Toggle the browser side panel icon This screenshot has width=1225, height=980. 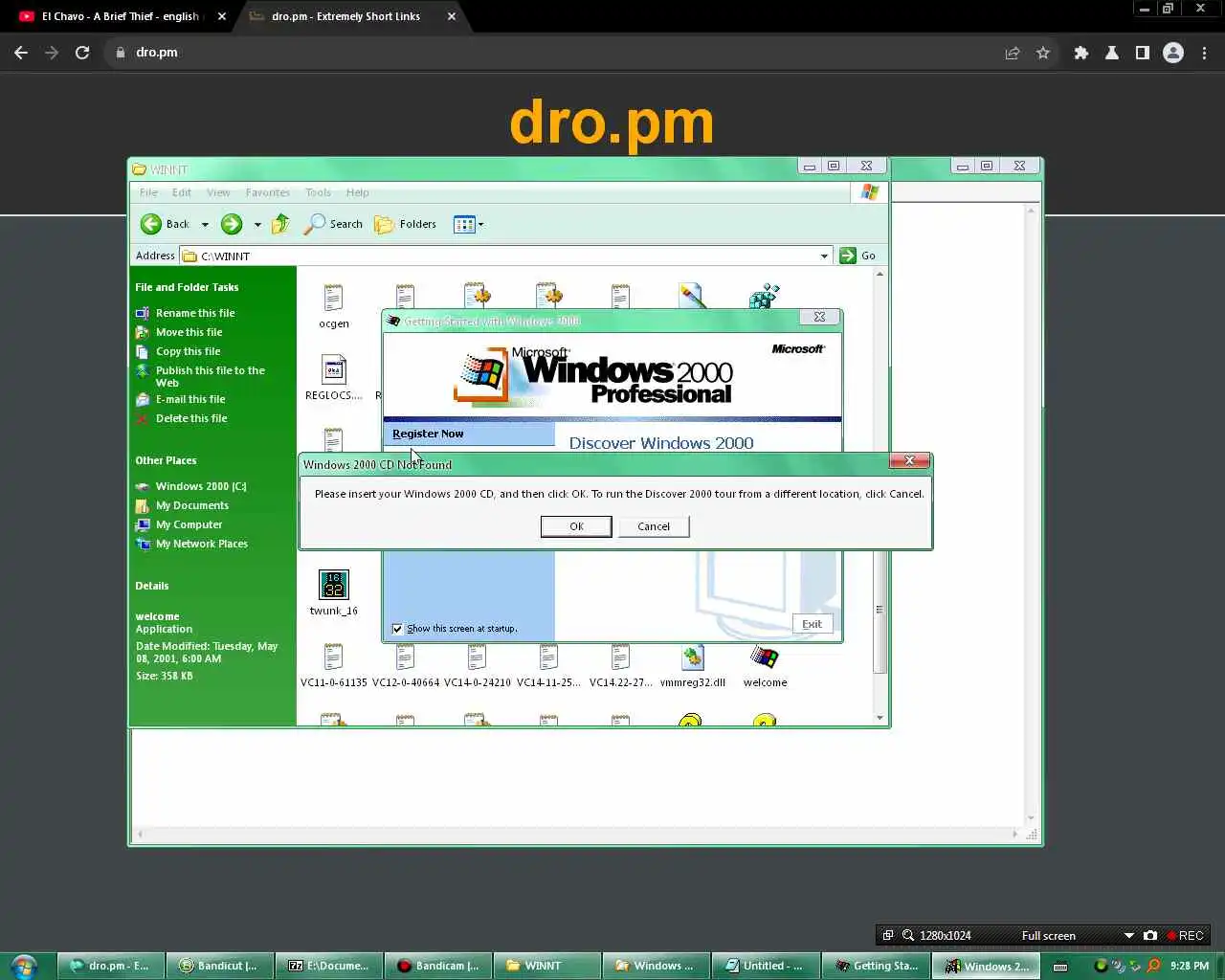click(1143, 53)
